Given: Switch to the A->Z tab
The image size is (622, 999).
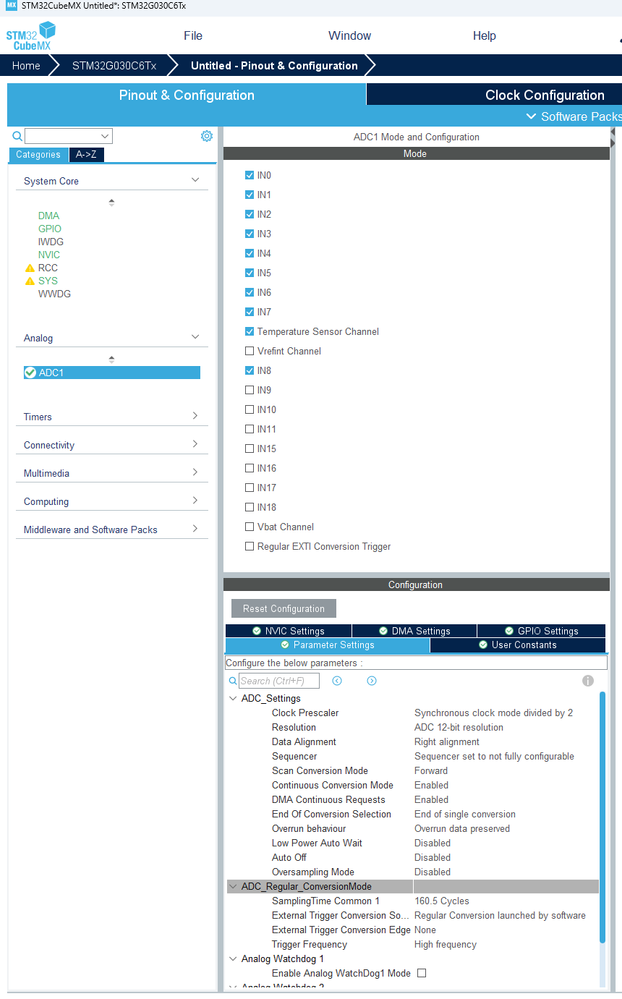Looking at the screenshot, I should pyautogui.click(x=86, y=154).
